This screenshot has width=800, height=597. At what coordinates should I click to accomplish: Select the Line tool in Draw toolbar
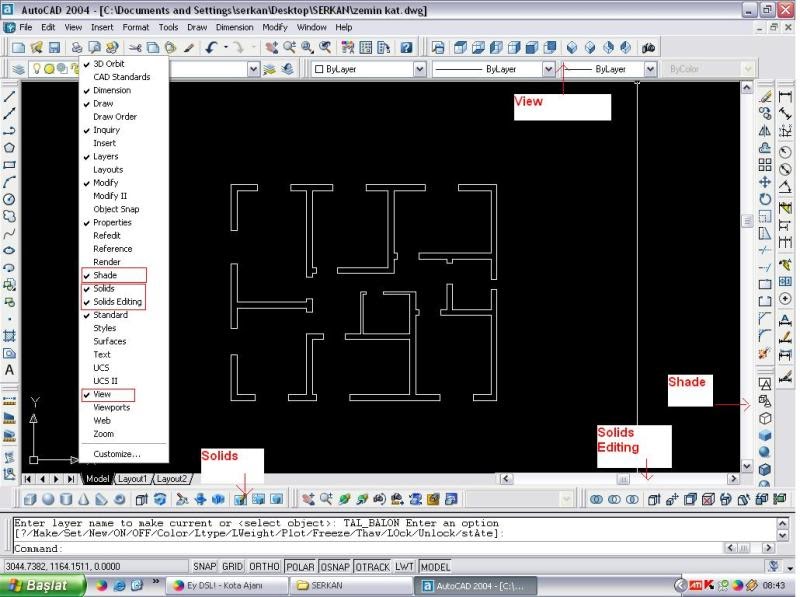click(9, 96)
